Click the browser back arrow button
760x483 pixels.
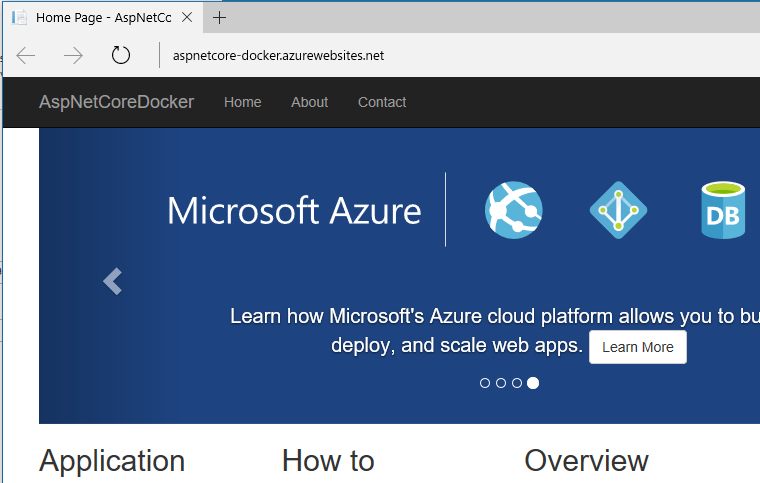click(x=27, y=55)
